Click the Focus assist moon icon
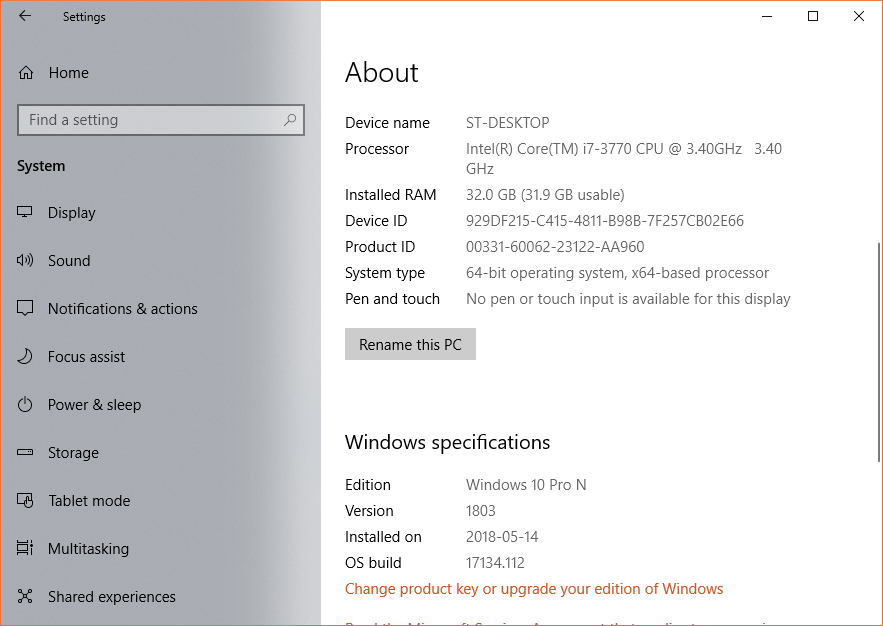Screen dimensions: 883x626 25,356
